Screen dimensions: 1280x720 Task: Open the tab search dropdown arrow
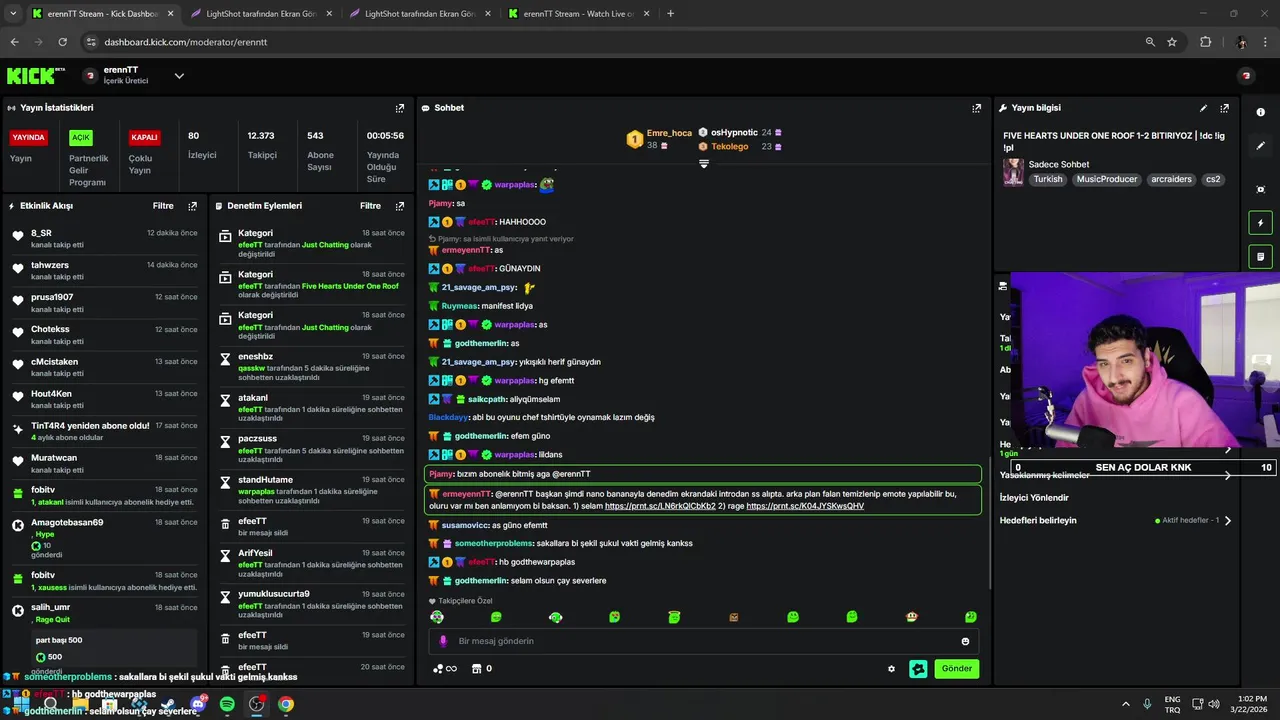13,14
